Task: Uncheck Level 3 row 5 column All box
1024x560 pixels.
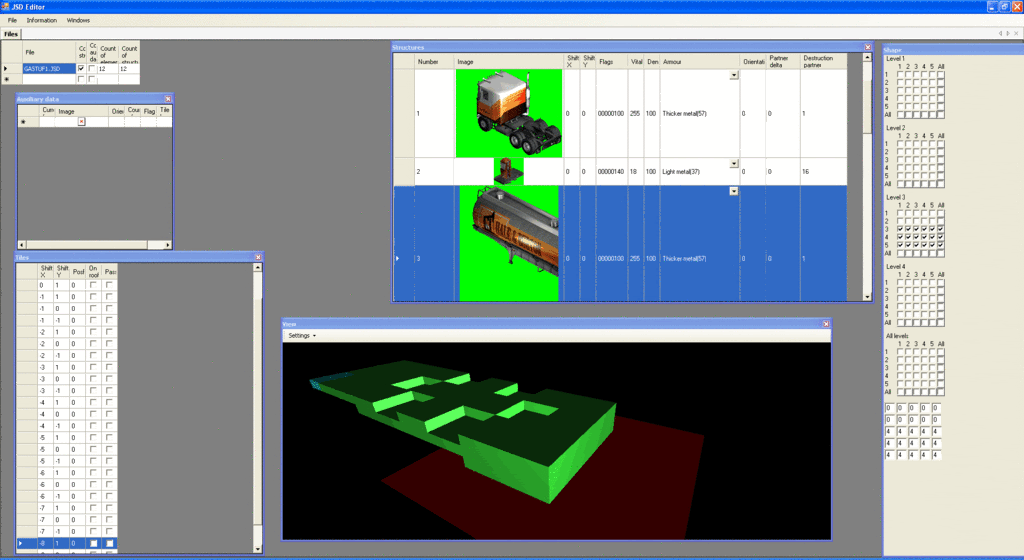Action: 940,245
